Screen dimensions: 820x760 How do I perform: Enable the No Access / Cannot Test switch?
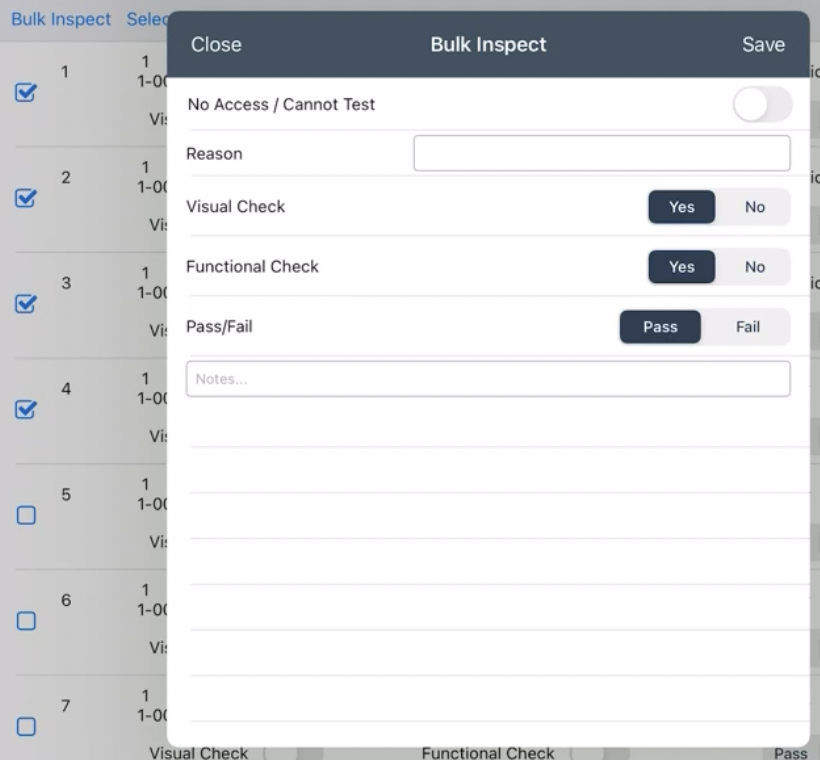pos(762,105)
